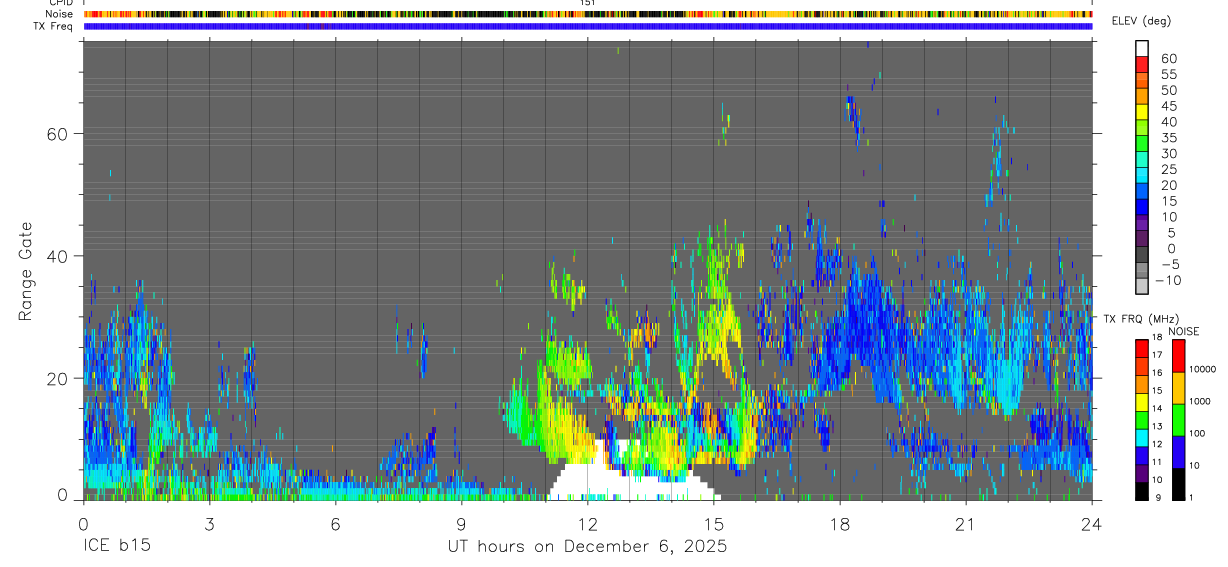The image size is (1228, 567).
Task: Click 'UT hours on December 6, 2025' title
Action: click(587, 547)
